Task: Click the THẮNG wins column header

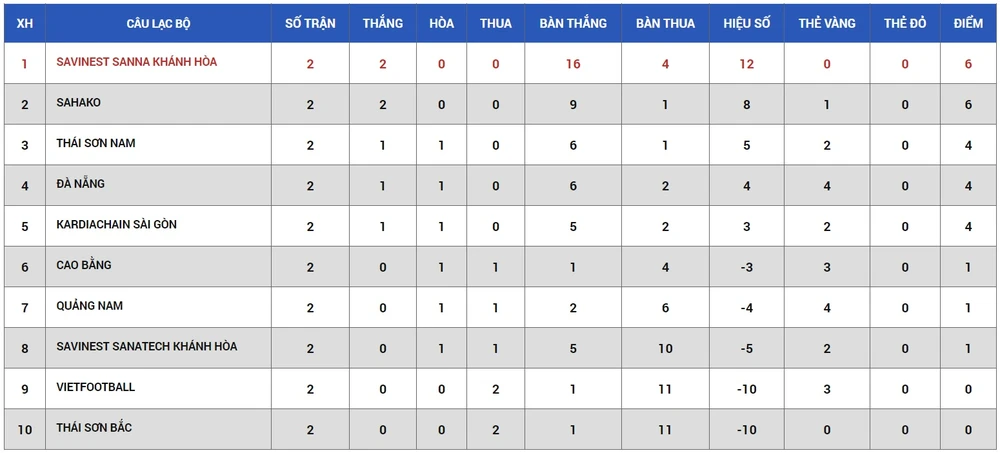Action: (383, 23)
